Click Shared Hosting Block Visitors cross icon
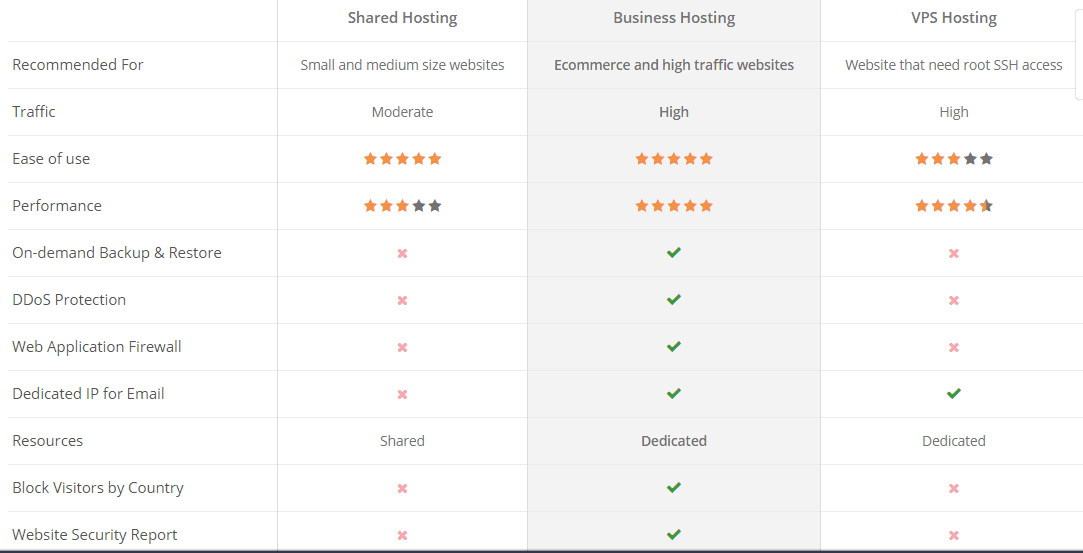 click(x=403, y=488)
